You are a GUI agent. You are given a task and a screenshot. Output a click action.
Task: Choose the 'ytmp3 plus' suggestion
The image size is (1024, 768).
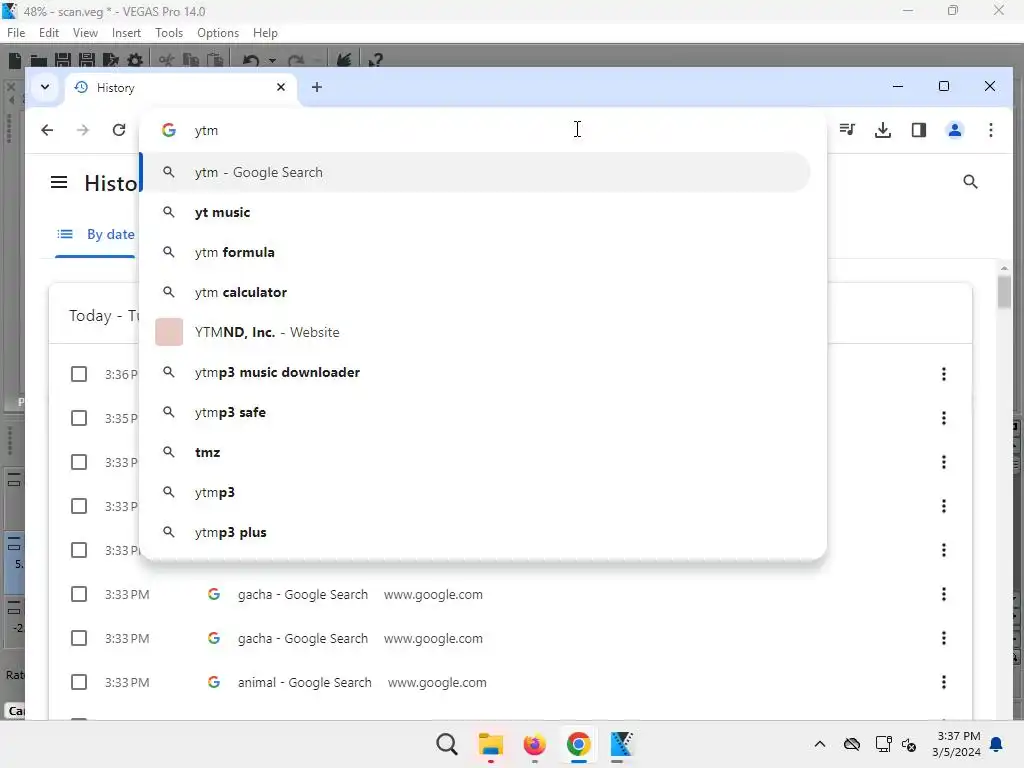pos(475,532)
